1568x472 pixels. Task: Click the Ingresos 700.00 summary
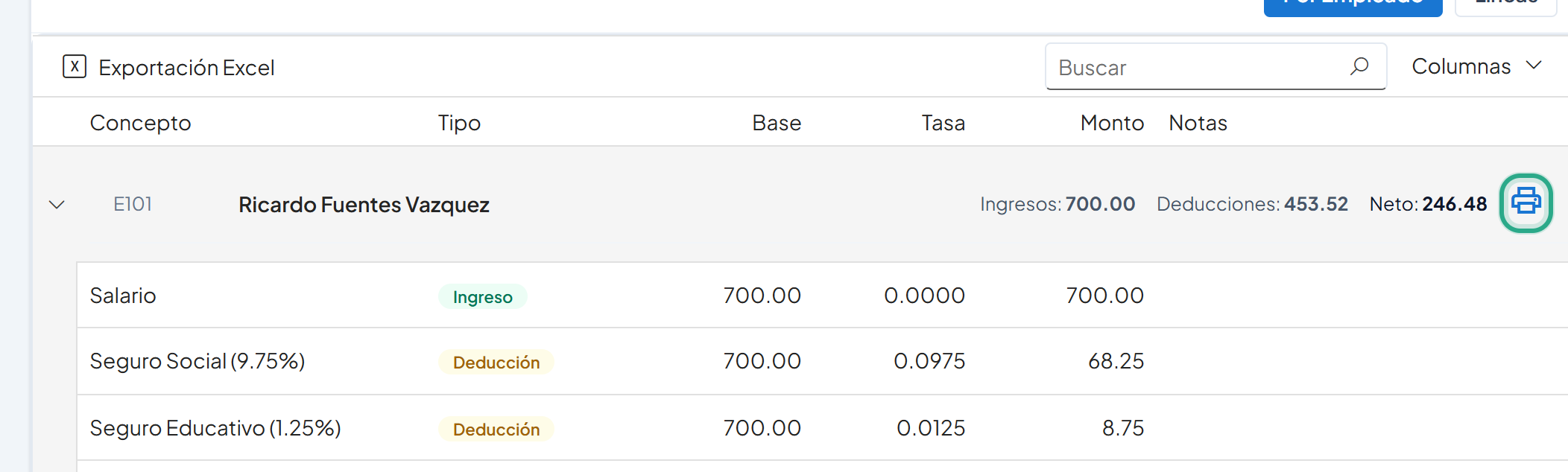pyautogui.click(x=1058, y=204)
